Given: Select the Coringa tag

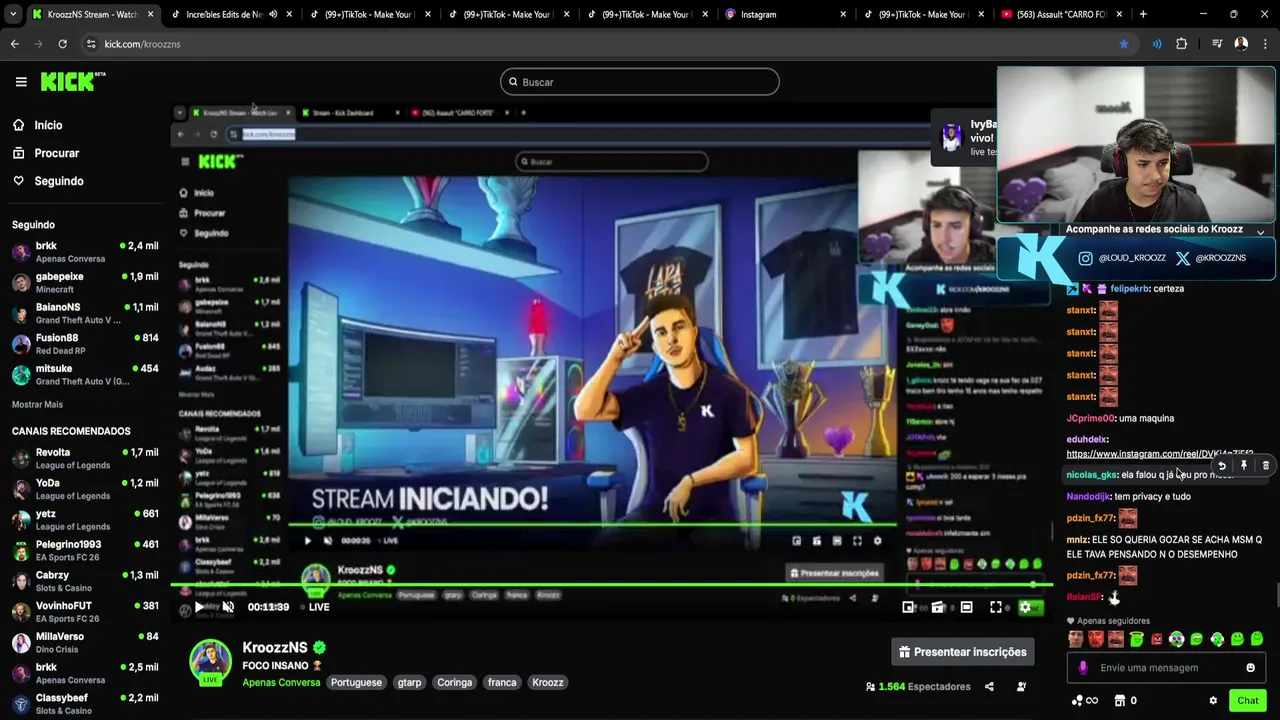Looking at the screenshot, I should [x=454, y=682].
